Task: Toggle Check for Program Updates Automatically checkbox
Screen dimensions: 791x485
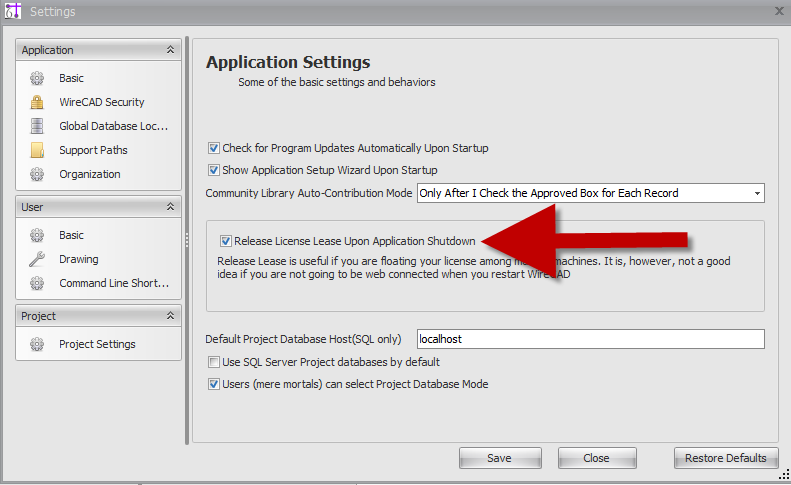Action: (214, 148)
